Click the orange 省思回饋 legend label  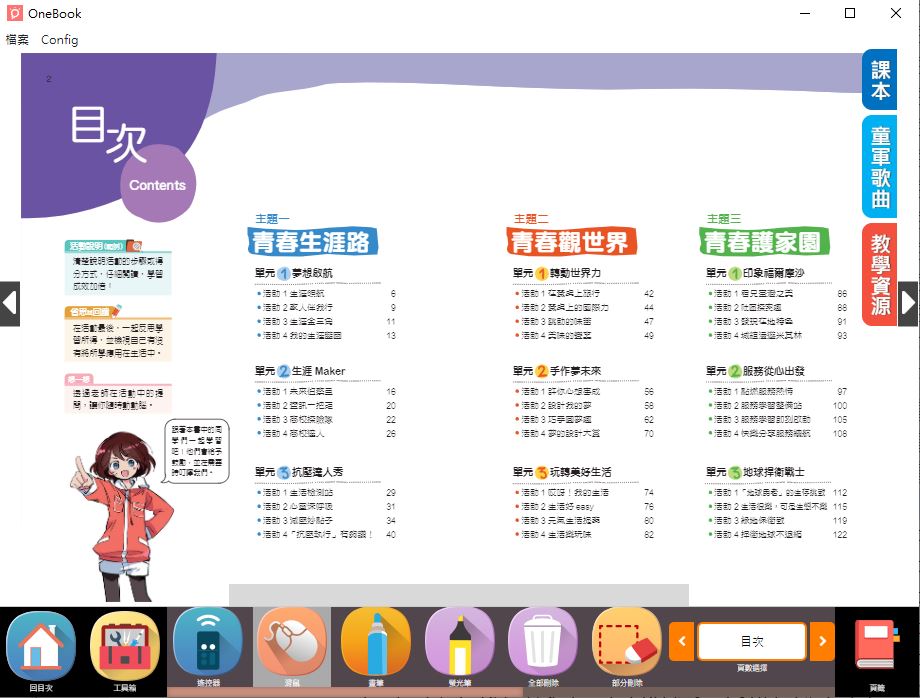click(x=94, y=311)
